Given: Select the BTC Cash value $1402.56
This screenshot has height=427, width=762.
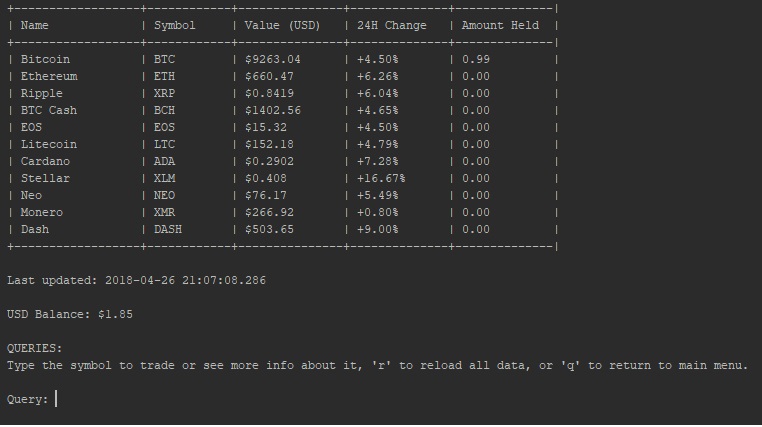Looking at the screenshot, I should (272, 110).
